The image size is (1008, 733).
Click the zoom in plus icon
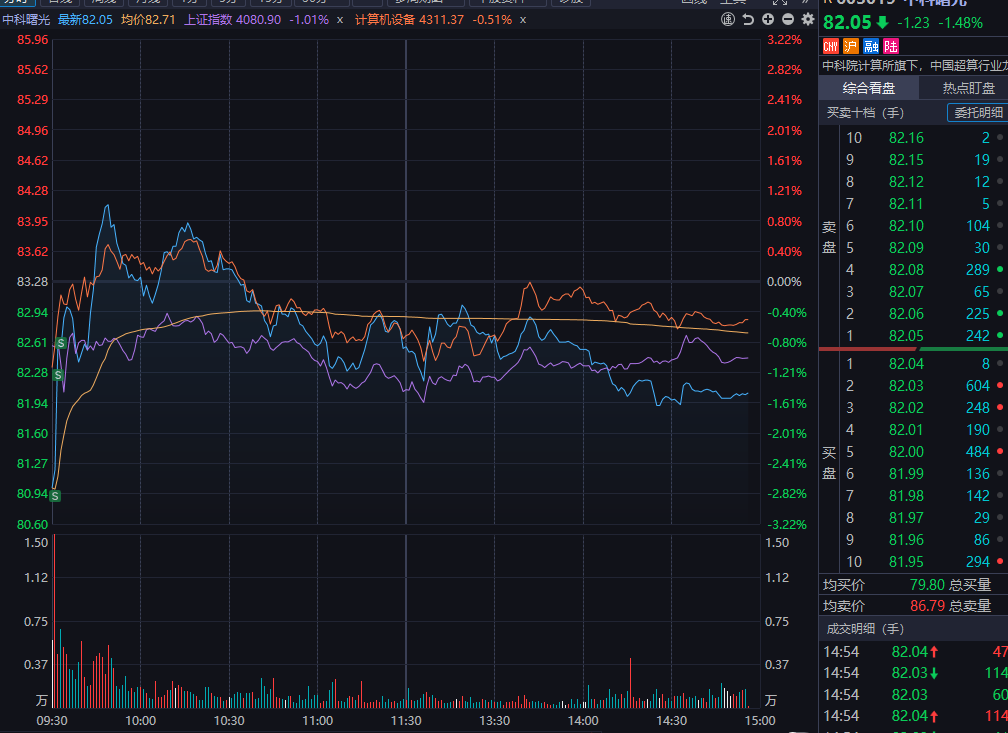coord(768,20)
